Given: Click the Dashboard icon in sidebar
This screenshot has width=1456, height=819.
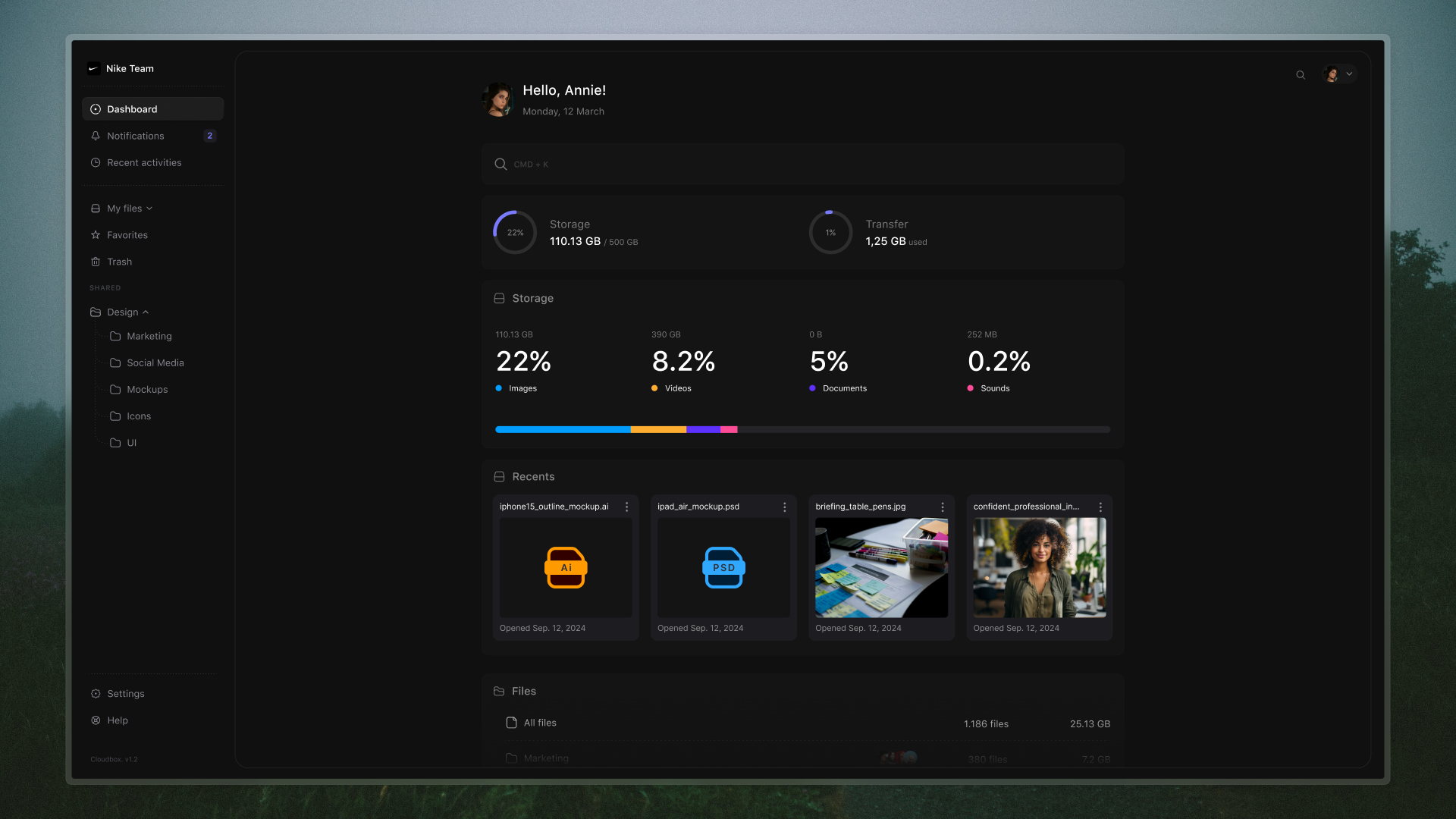Looking at the screenshot, I should pyautogui.click(x=96, y=109).
